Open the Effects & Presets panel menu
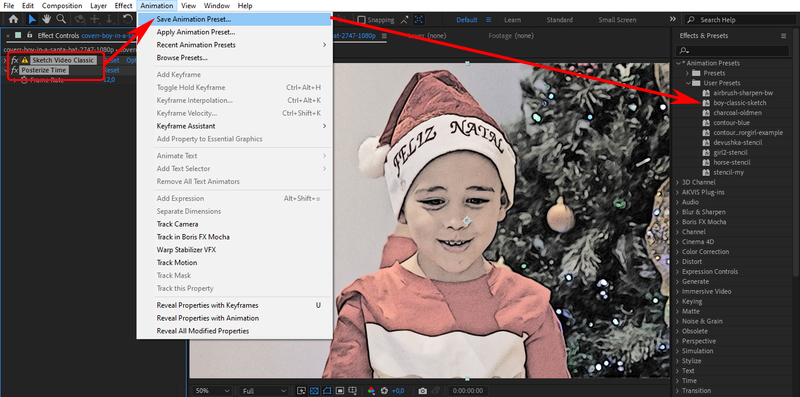Image resolution: width=800 pixels, height=397 pixels. 784,36
